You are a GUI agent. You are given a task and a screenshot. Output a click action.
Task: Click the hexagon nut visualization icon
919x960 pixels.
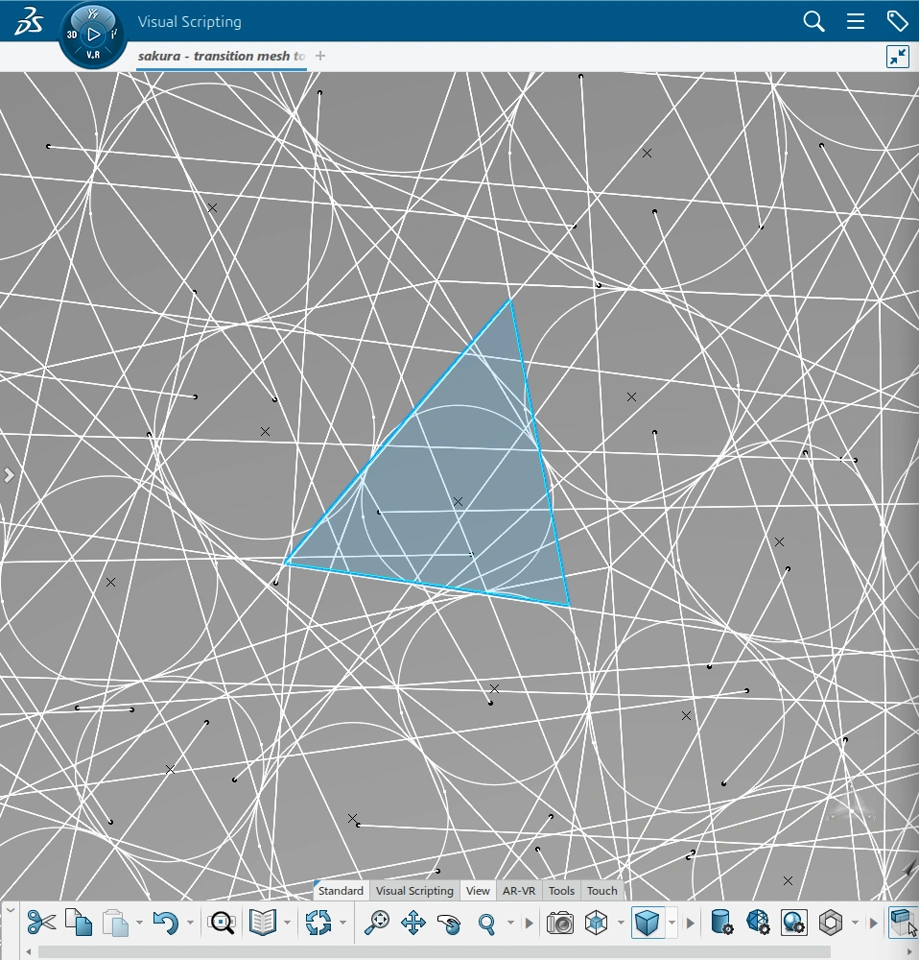pos(831,922)
